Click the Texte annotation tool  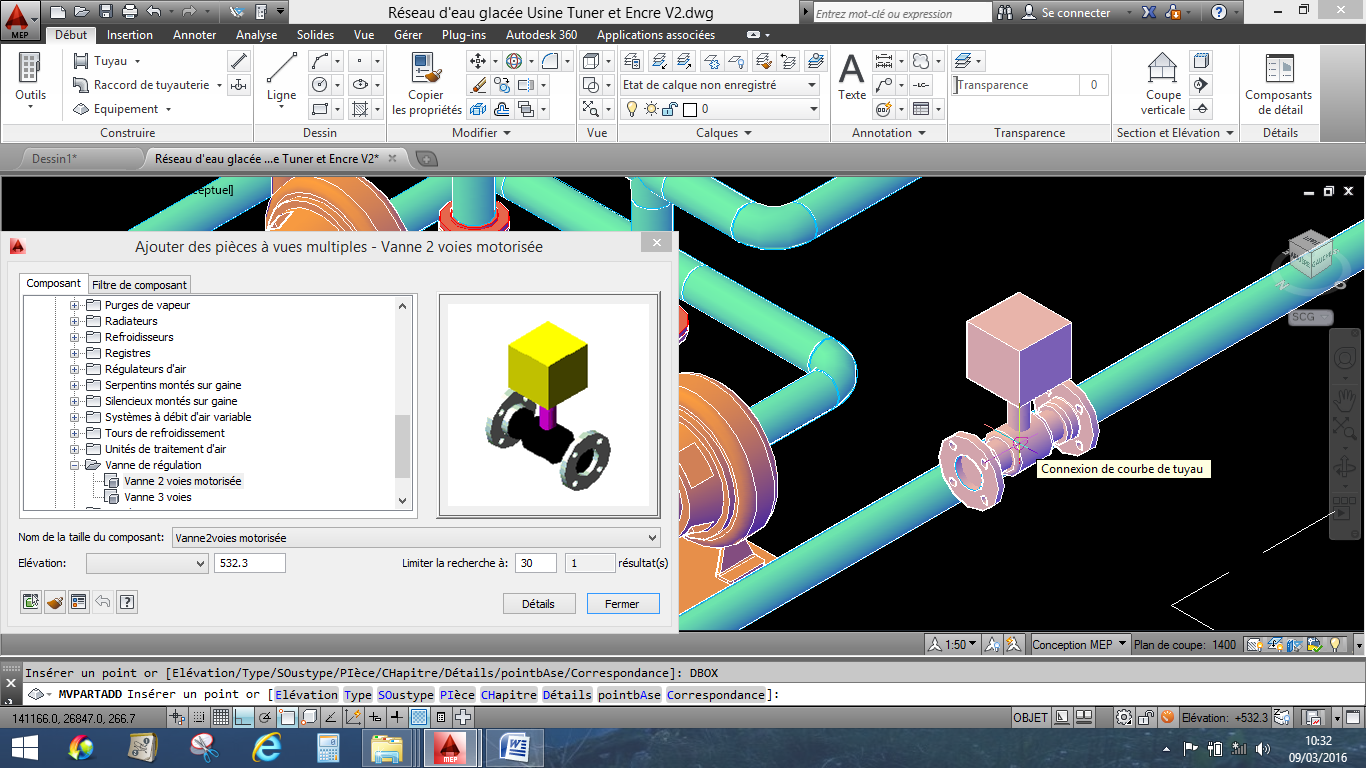851,76
